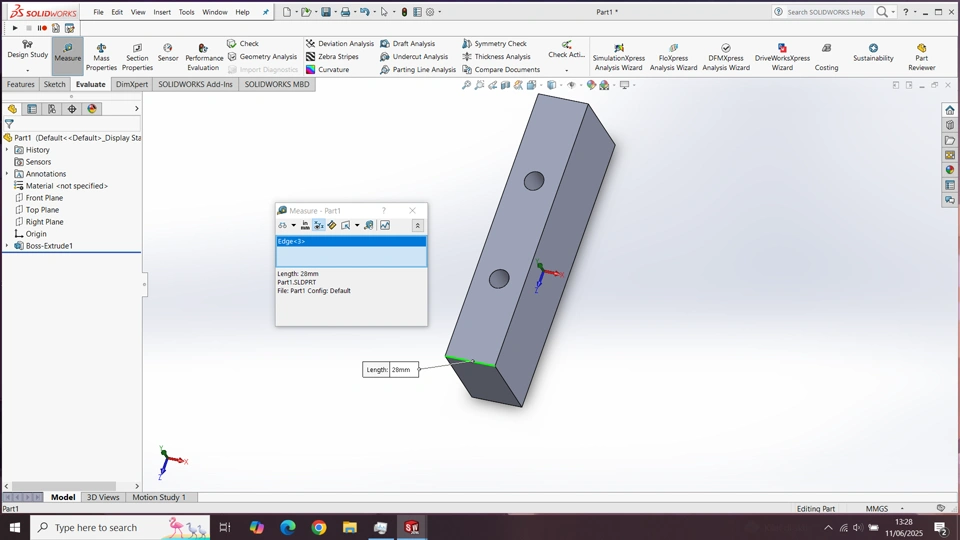This screenshot has height=540, width=960.
Task: Launch DFMXpress Analysis Wizard
Action: 726,57
